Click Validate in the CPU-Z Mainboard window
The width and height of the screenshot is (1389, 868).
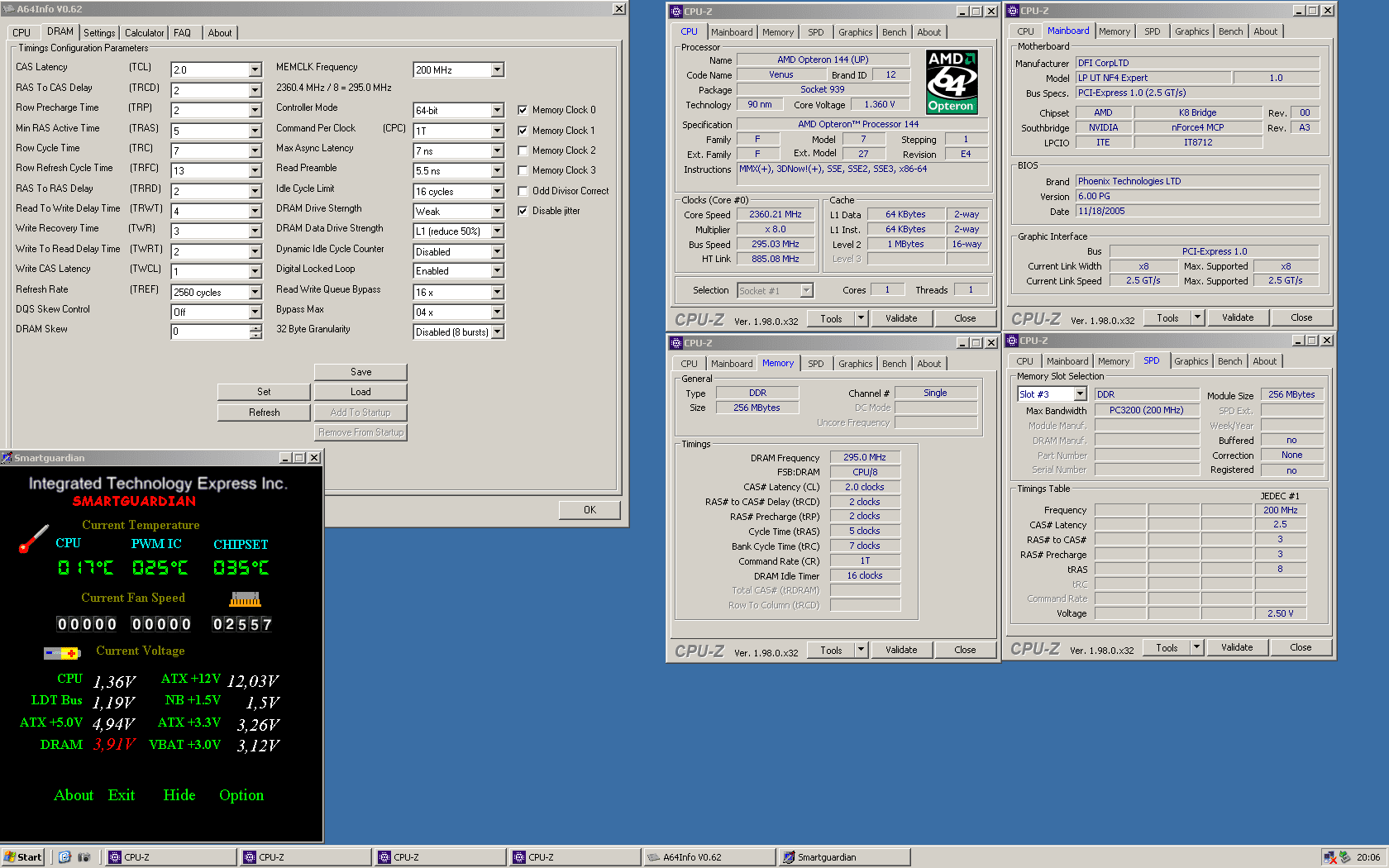(1238, 317)
